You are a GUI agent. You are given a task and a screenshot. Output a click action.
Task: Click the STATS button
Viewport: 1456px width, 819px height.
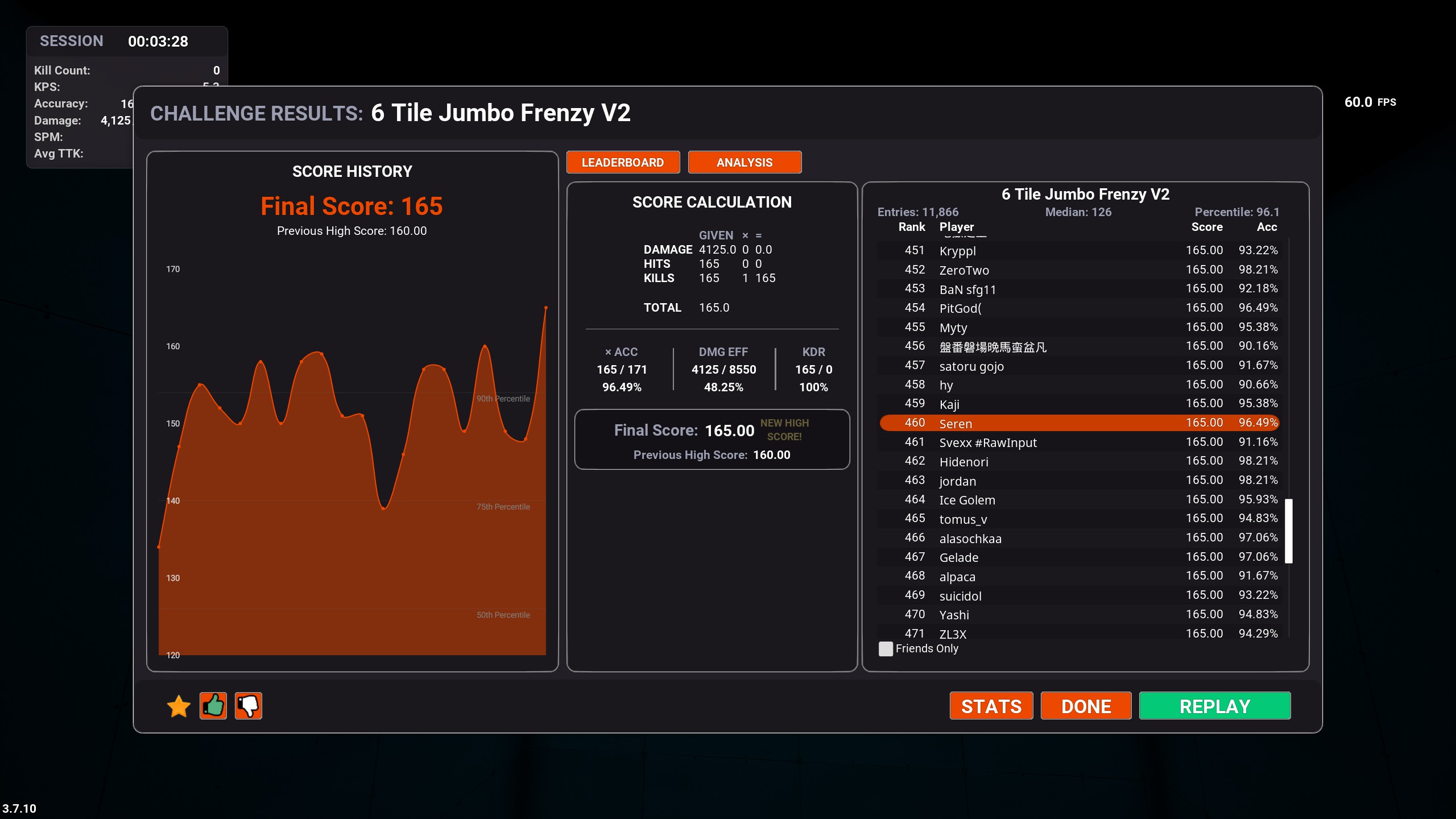click(991, 706)
